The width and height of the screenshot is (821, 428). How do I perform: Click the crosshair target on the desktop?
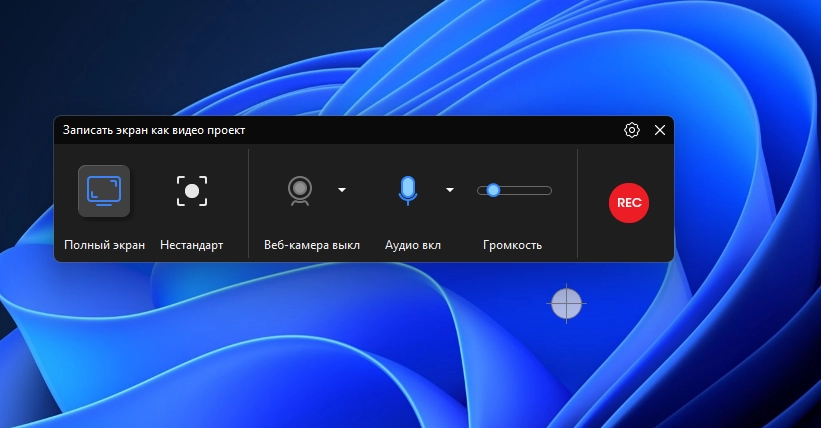pos(567,304)
